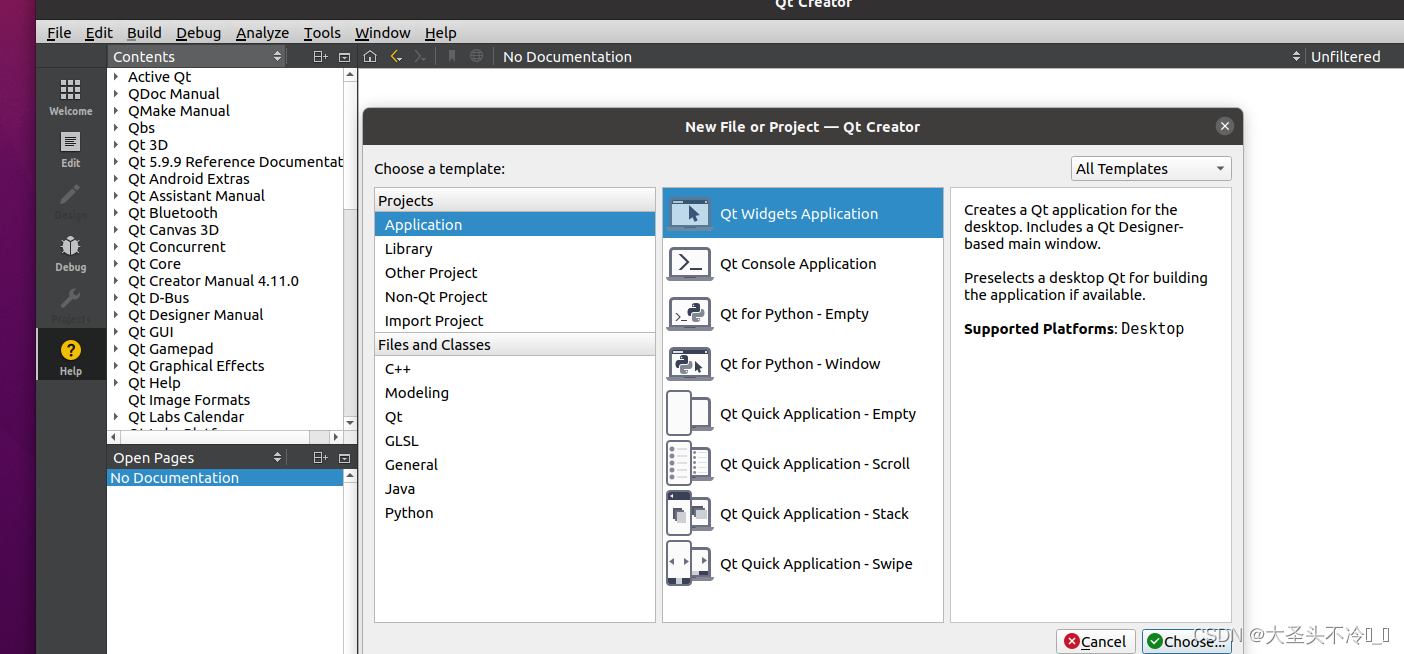This screenshot has height=654, width=1404.
Task: Close the Contents sidebar pane
Action: (x=344, y=57)
